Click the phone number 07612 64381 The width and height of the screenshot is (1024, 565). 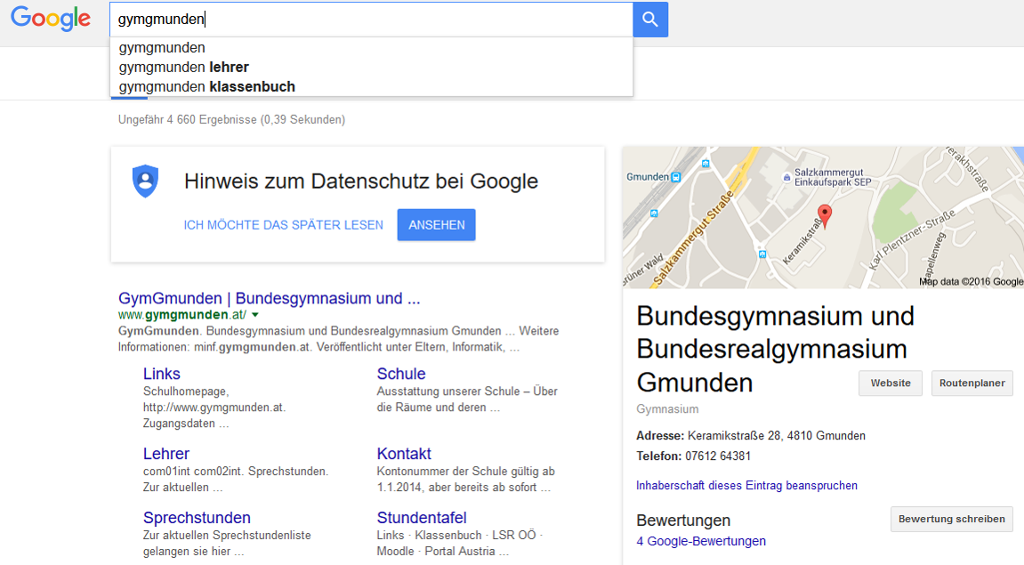pyautogui.click(x=718, y=456)
